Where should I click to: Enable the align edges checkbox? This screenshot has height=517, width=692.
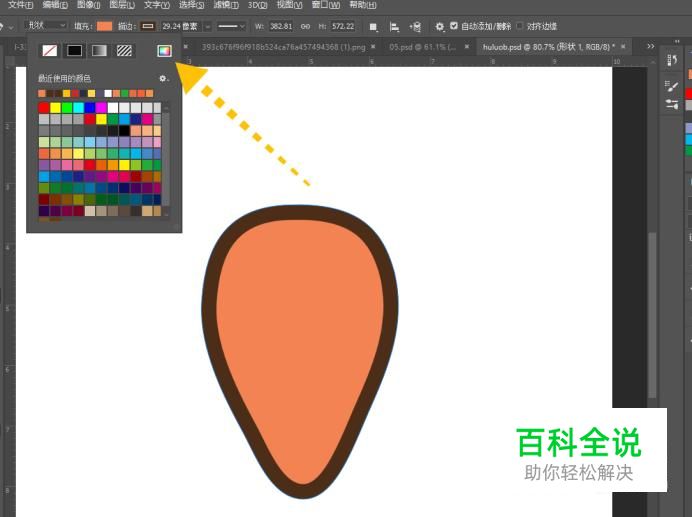(x=519, y=26)
